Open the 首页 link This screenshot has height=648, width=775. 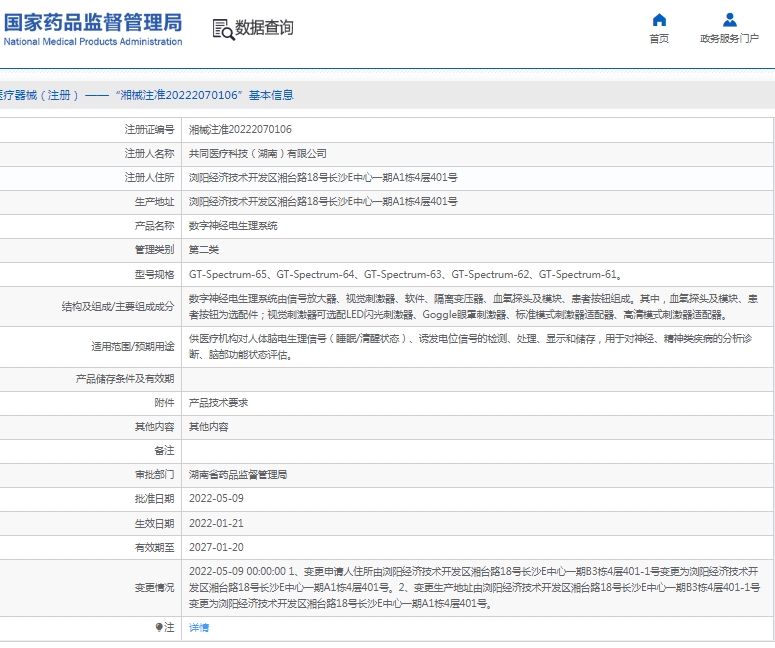click(659, 39)
